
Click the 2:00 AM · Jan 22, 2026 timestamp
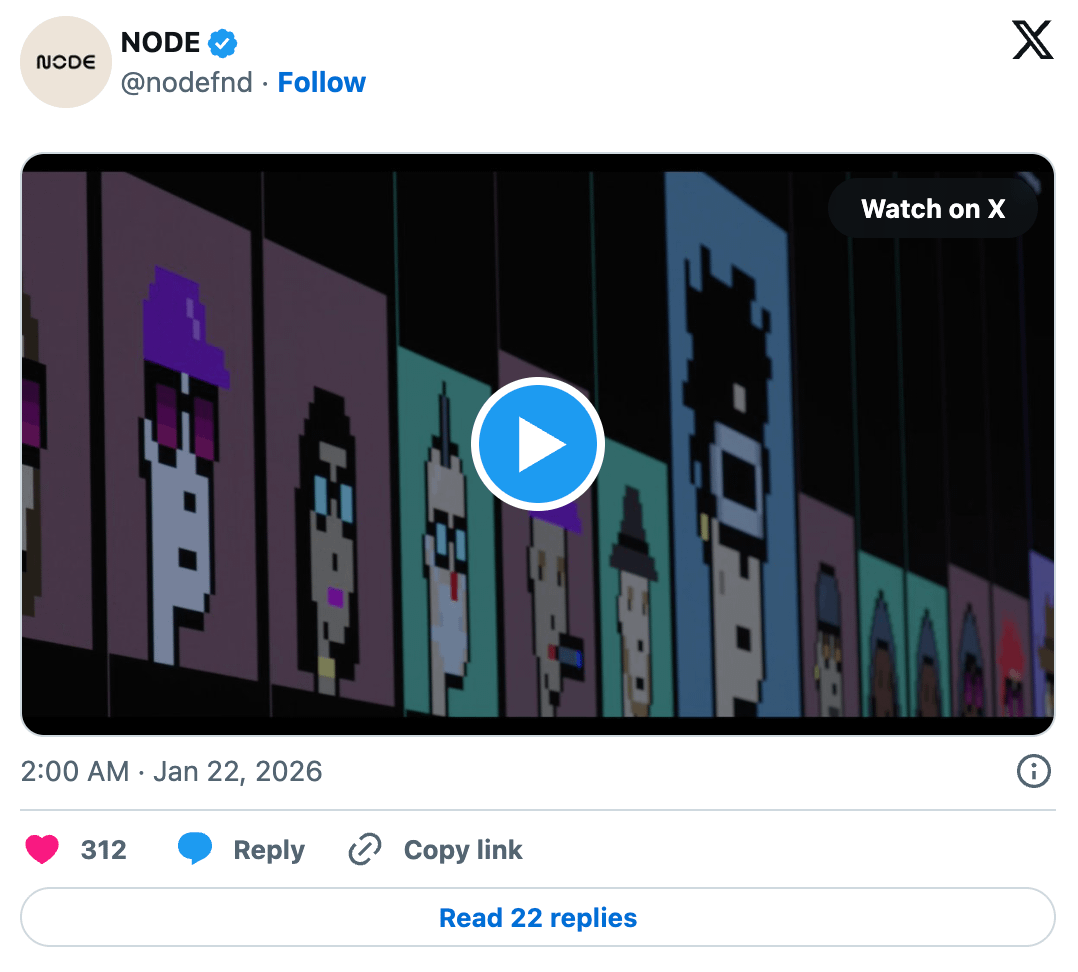(x=171, y=771)
